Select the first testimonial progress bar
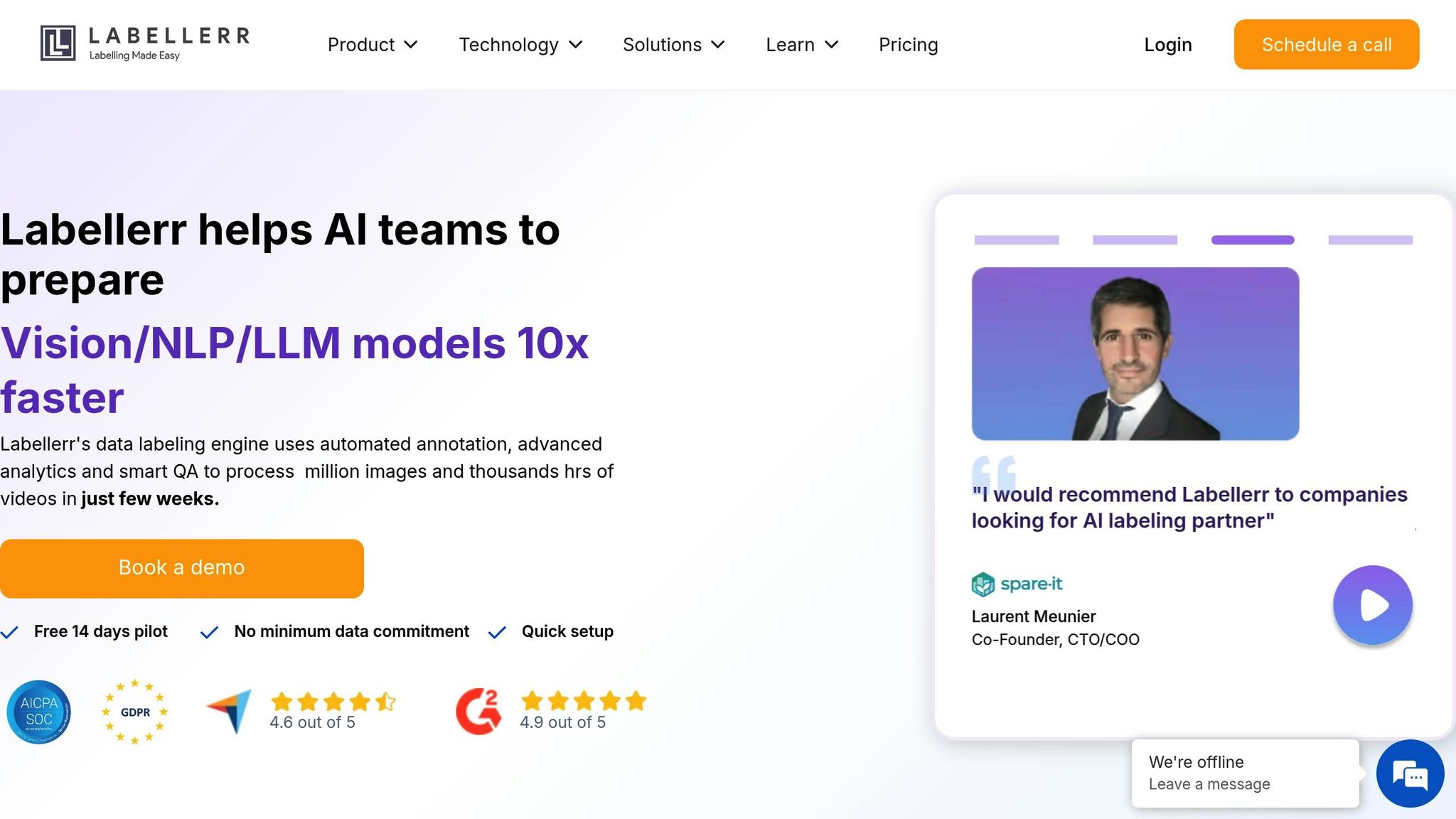The image size is (1456, 819). [1017, 240]
